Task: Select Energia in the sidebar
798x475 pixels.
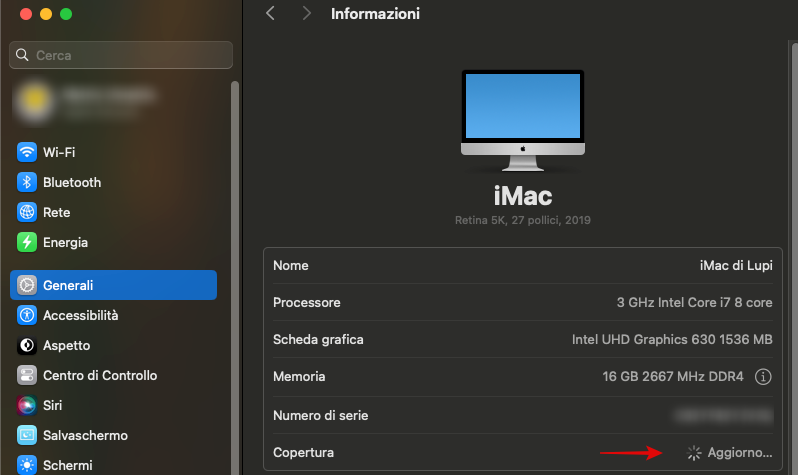Action: 113,242
